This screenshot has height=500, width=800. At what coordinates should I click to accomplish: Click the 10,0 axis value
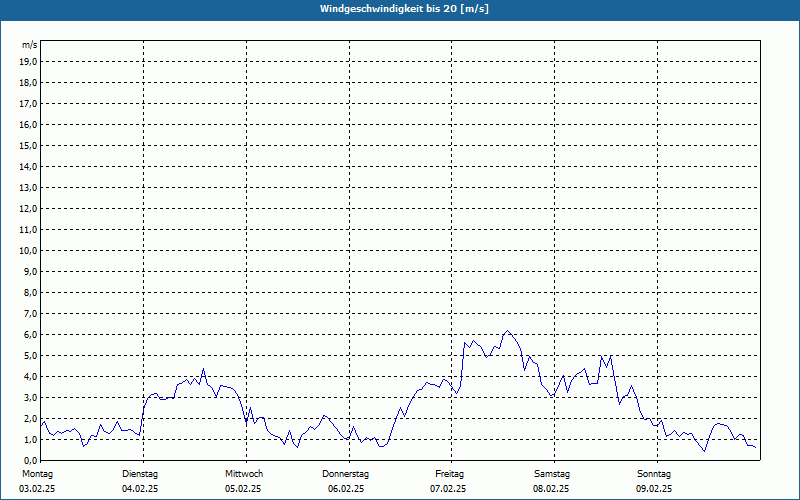click(x=29, y=251)
